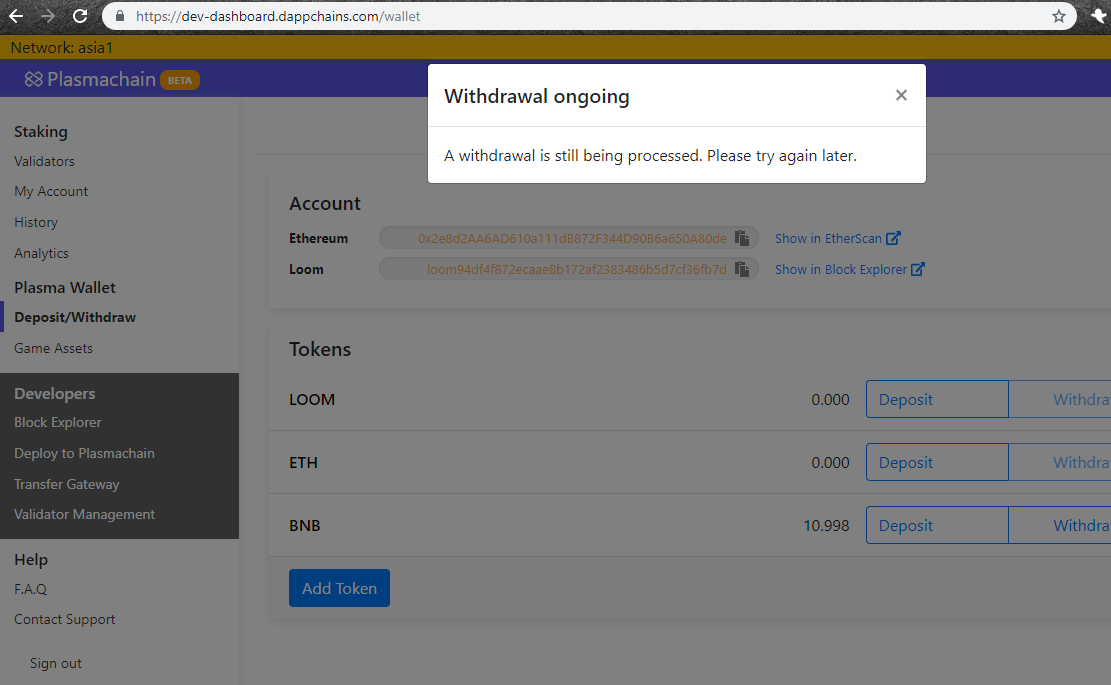Open the Game Assets section
The height and width of the screenshot is (685, 1111).
[53, 348]
